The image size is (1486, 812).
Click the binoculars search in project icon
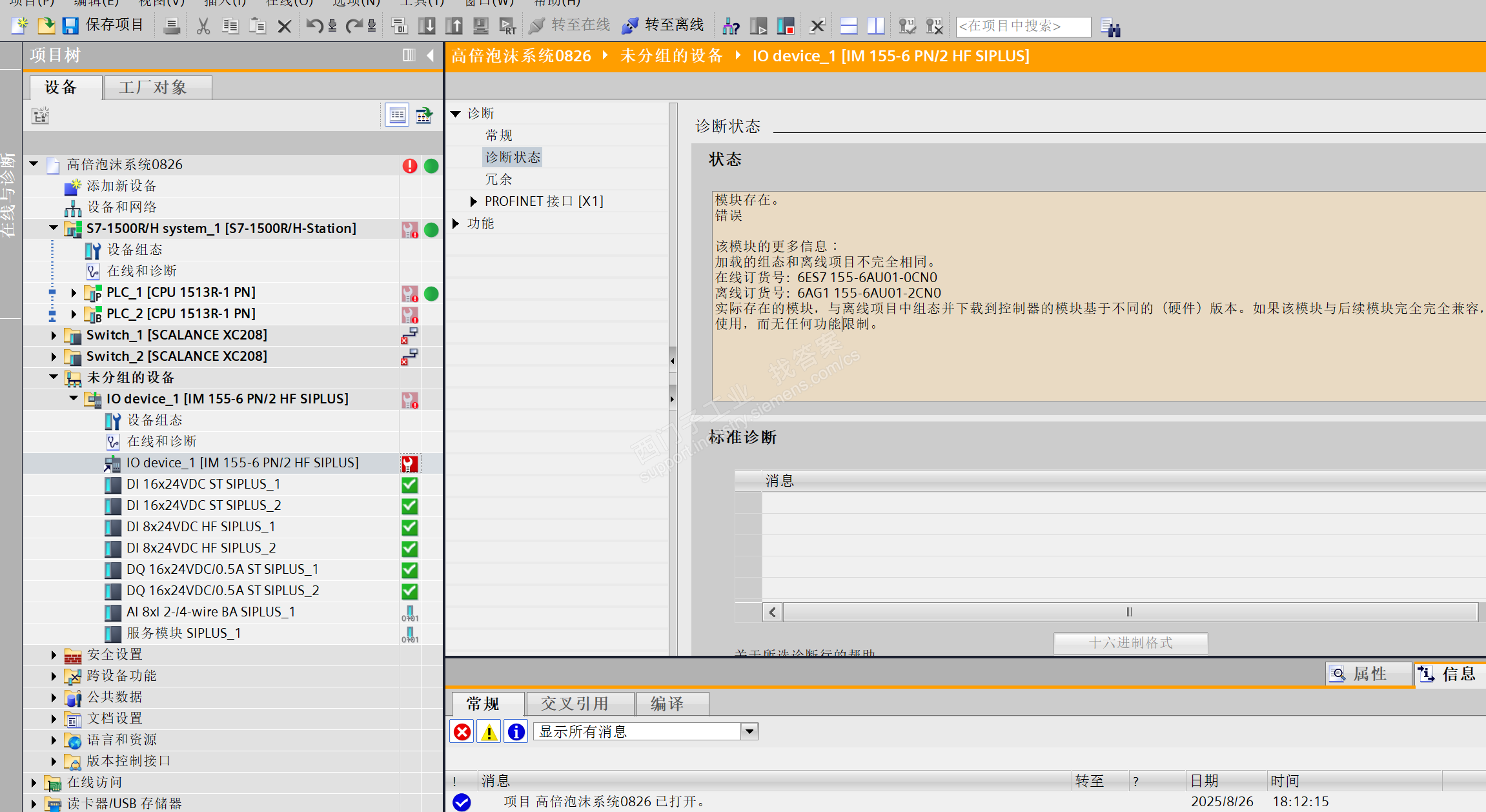coord(1110,27)
